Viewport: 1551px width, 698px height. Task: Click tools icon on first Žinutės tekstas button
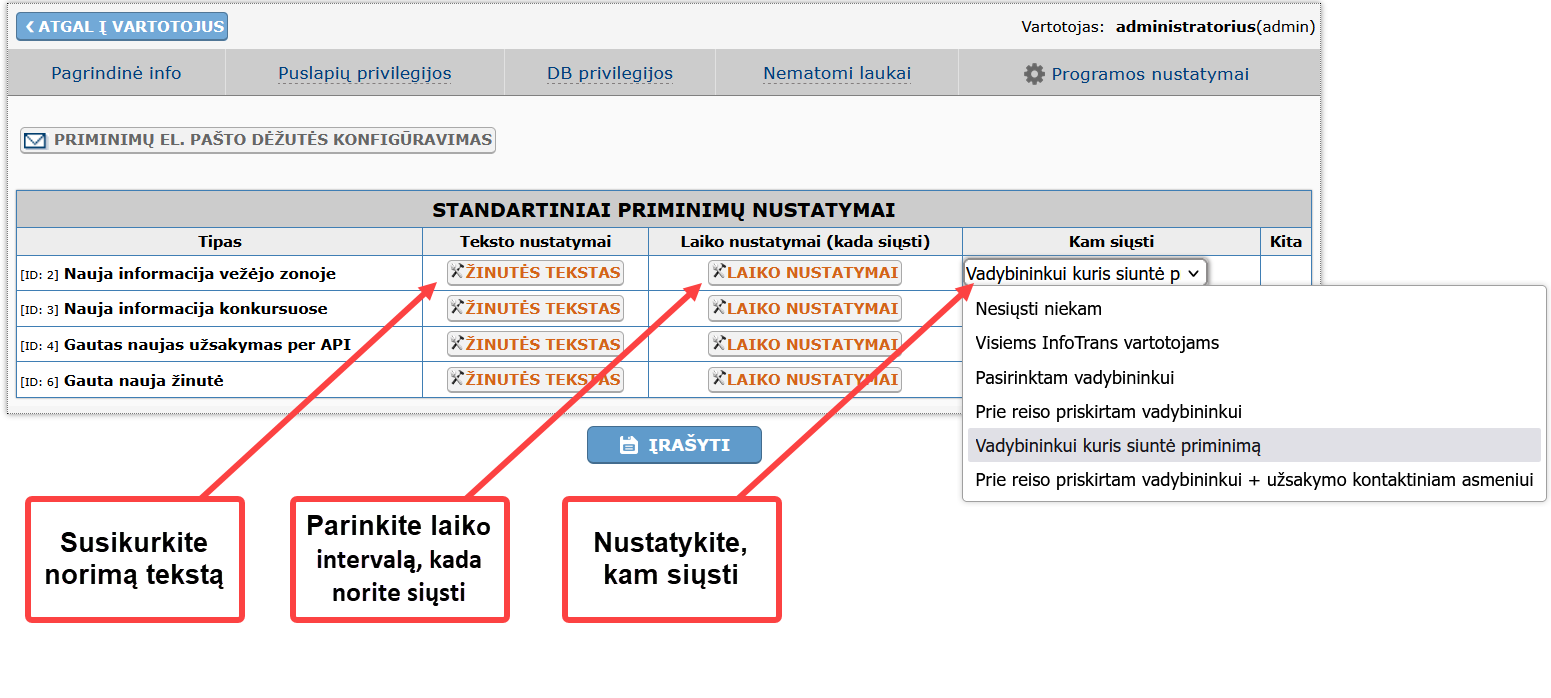coord(458,271)
